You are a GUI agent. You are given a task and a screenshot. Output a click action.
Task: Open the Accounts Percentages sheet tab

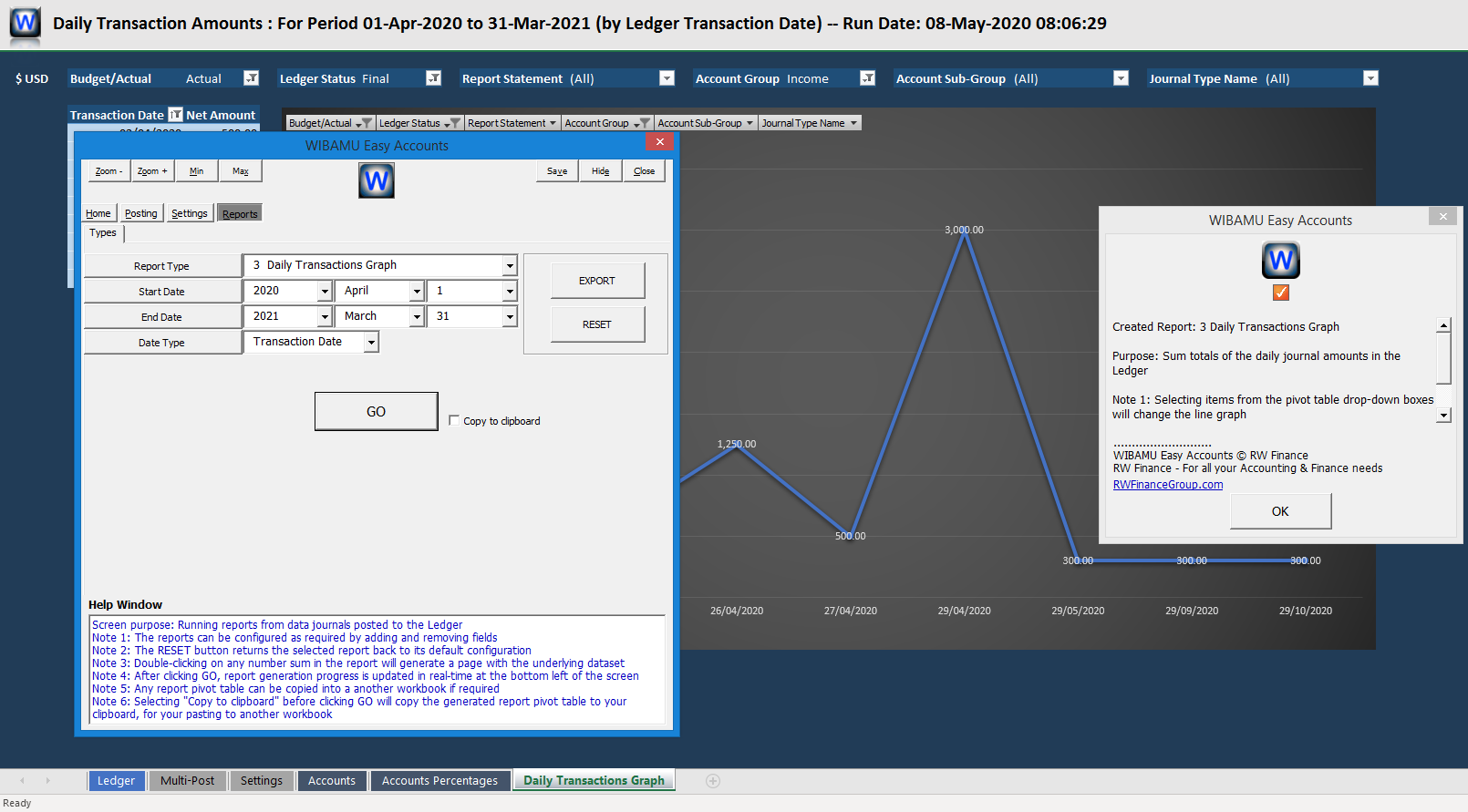(440, 781)
